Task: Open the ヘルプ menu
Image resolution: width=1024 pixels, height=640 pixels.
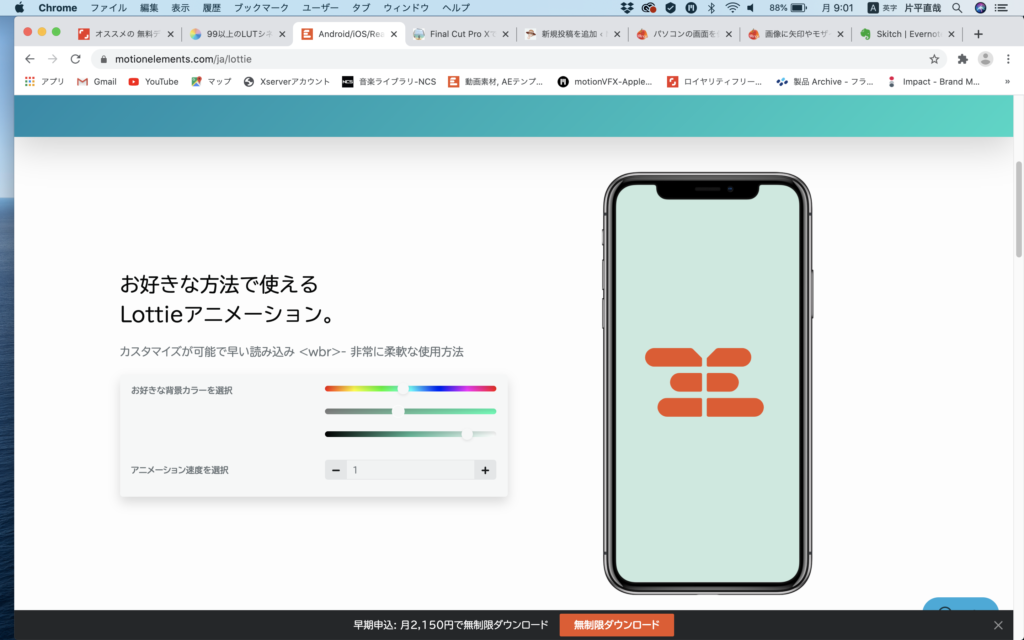Action: (456, 8)
